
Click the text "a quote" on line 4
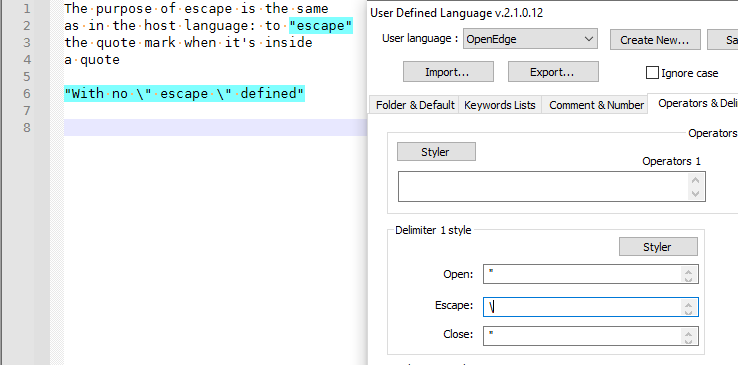(x=92, y=60)
